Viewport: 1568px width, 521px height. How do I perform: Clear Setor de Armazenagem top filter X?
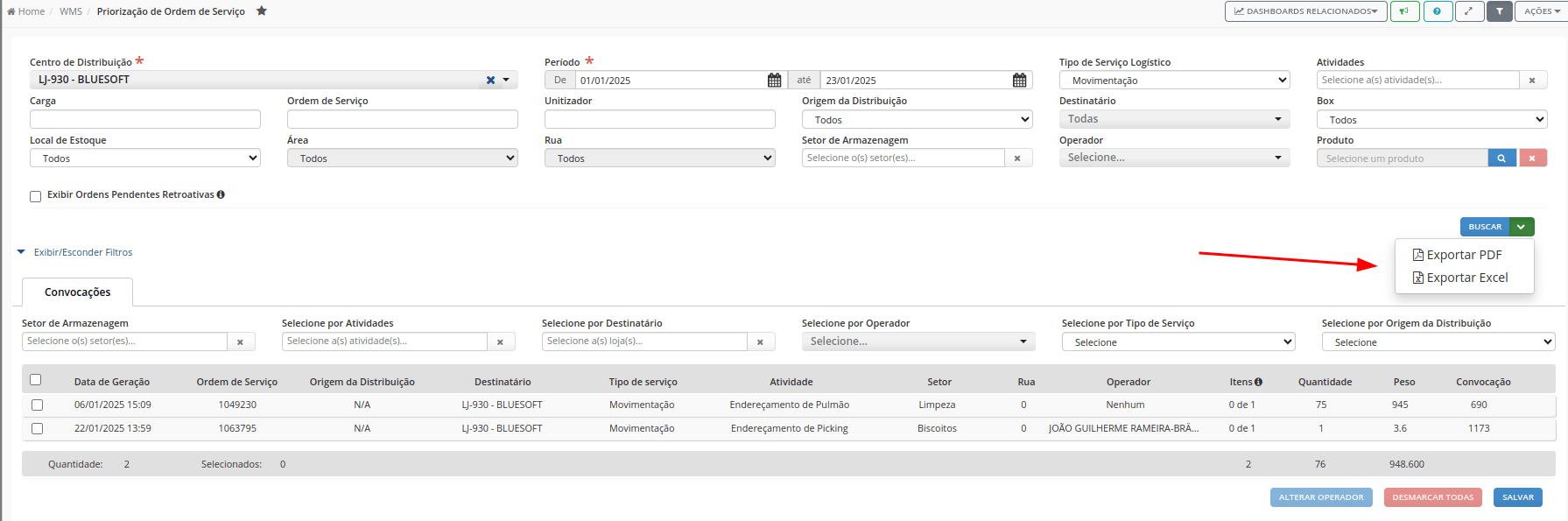click(1017, 158)
